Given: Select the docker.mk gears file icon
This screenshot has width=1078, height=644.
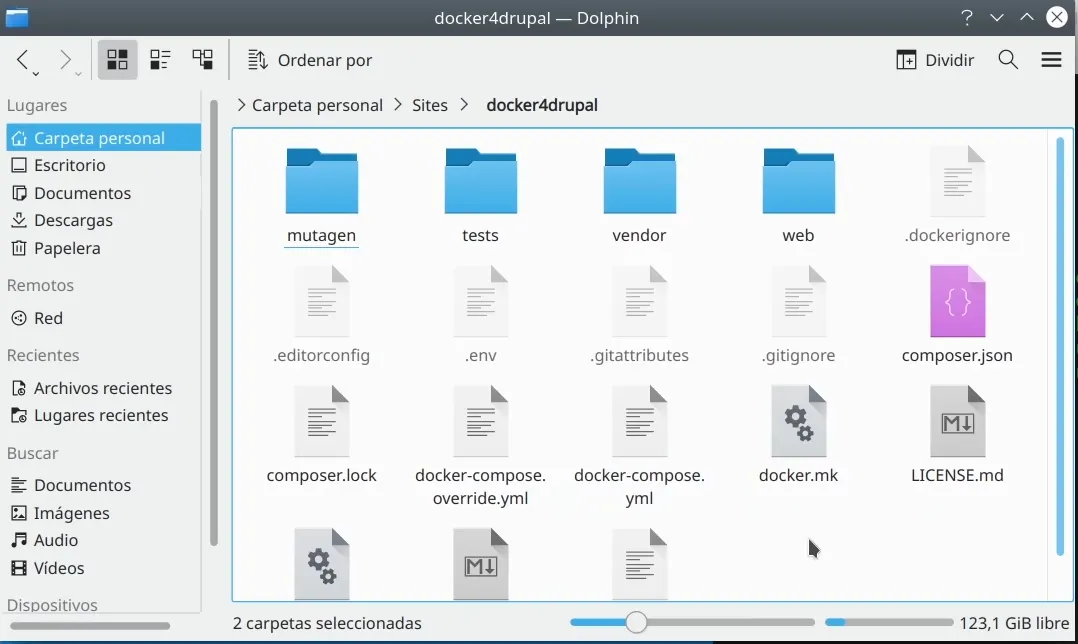Looking at the screenshot, I should 798,421.
